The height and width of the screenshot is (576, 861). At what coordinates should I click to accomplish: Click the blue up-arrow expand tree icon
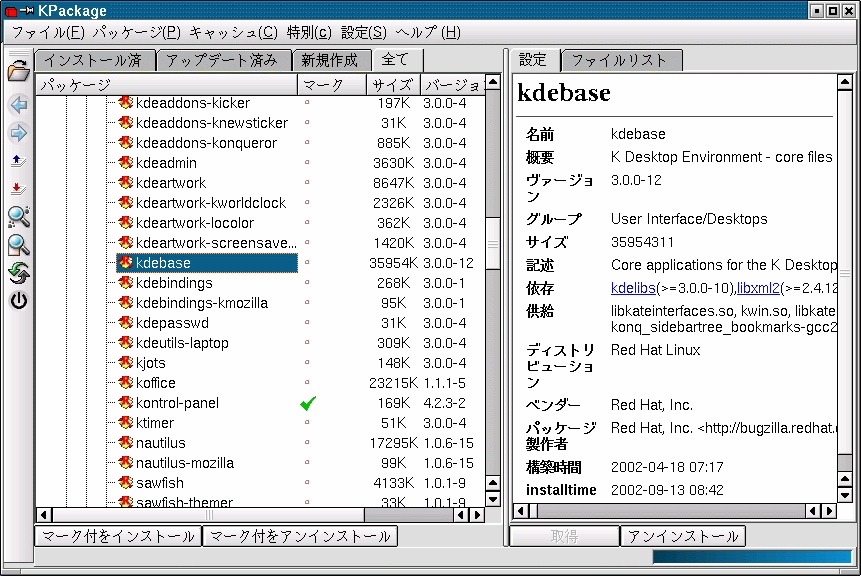coord(17,161)
